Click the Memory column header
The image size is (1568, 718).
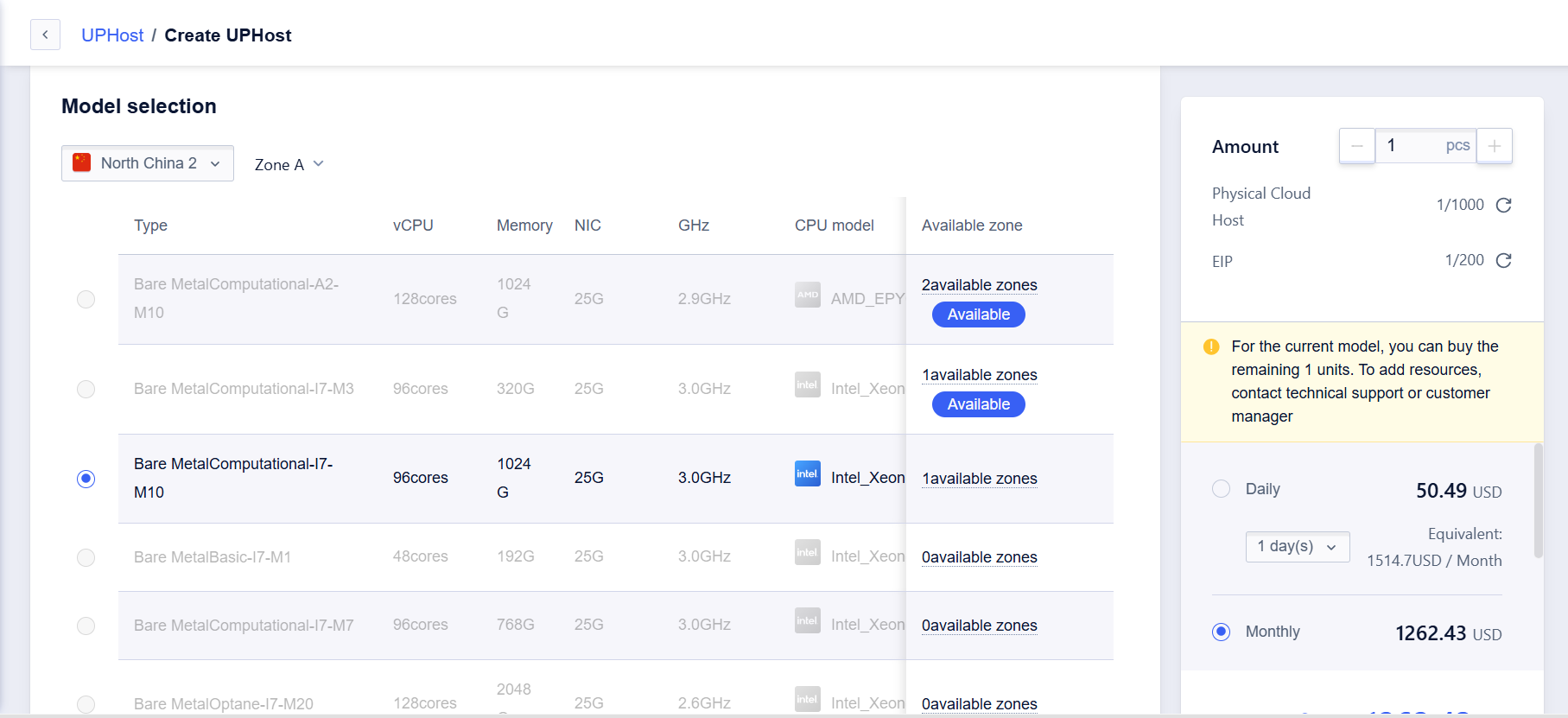click(x=524, y=226)
